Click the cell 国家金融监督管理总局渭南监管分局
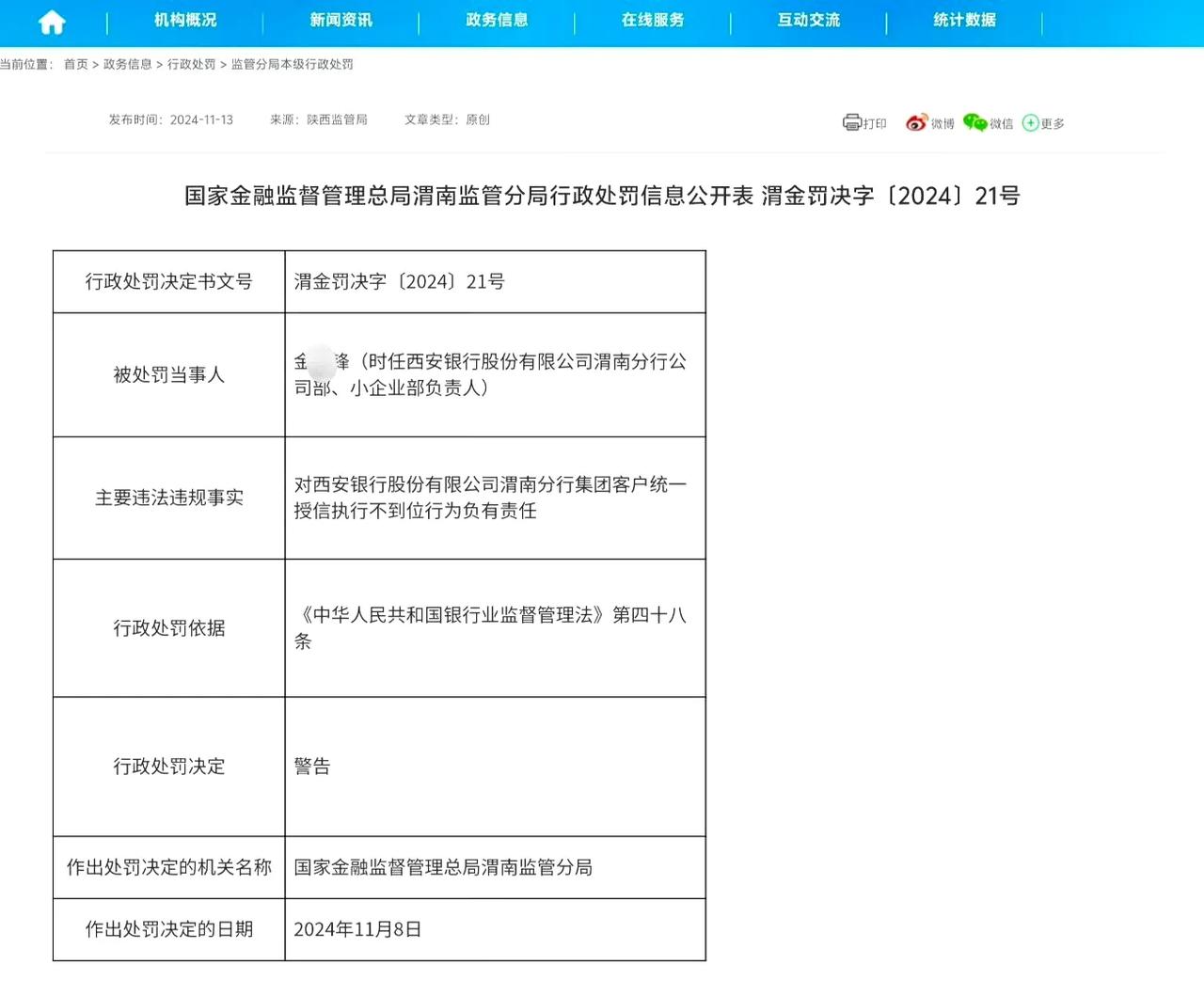 tap(496, 867)
